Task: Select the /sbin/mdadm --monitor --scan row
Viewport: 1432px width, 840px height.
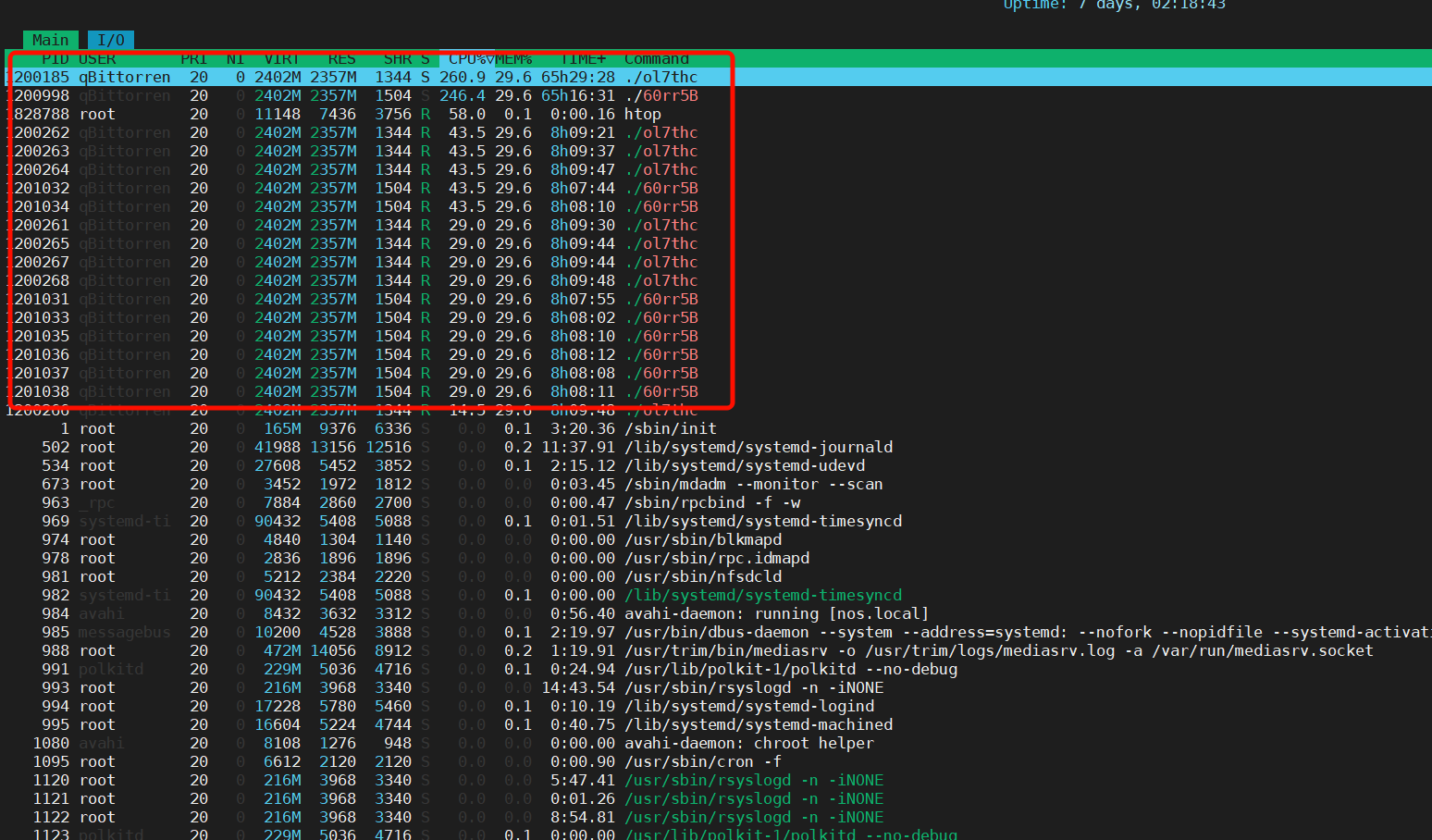Action: click(718, 484)
